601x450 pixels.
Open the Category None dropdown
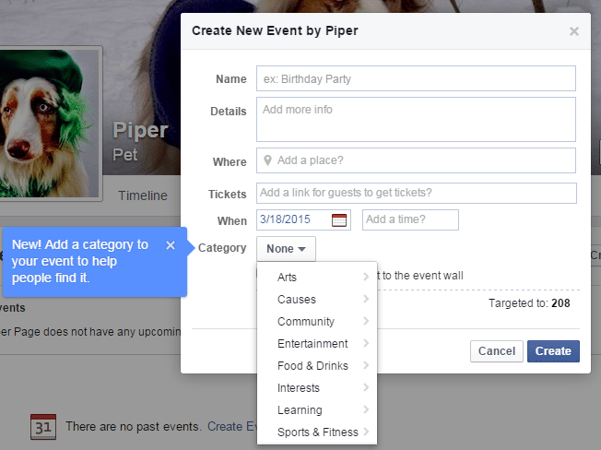[286, 248]
